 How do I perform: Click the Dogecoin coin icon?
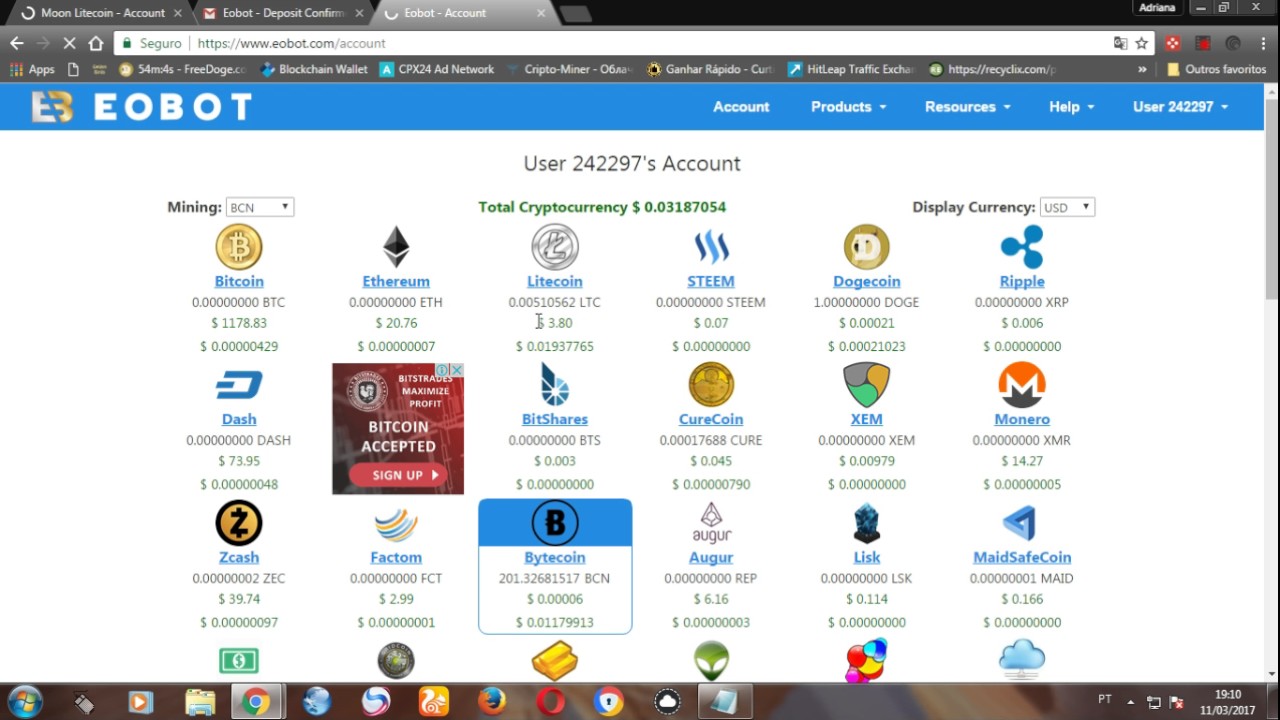tap(867, 247)
